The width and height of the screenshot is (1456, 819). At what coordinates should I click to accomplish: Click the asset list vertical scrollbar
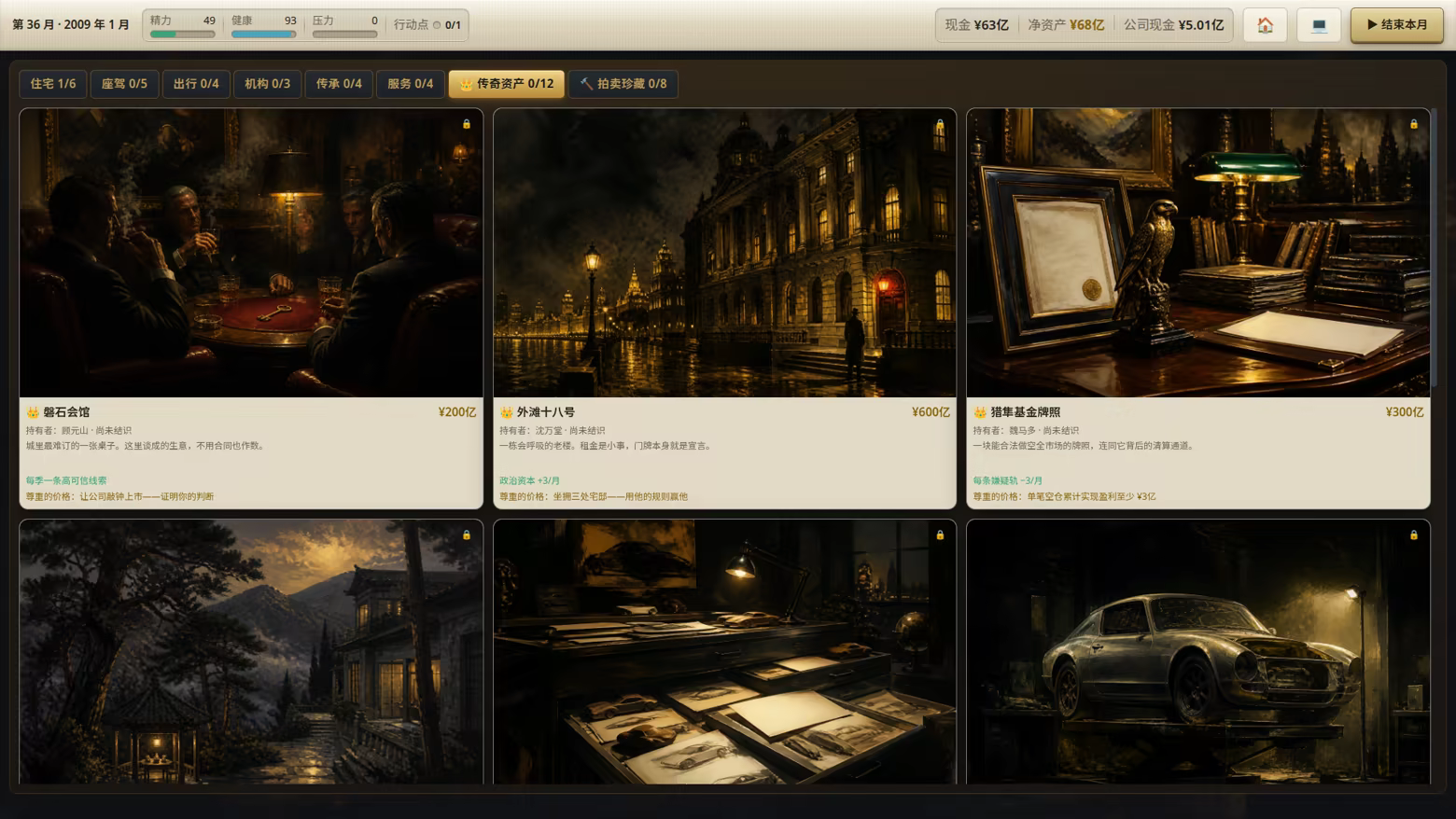[1435, 247]
